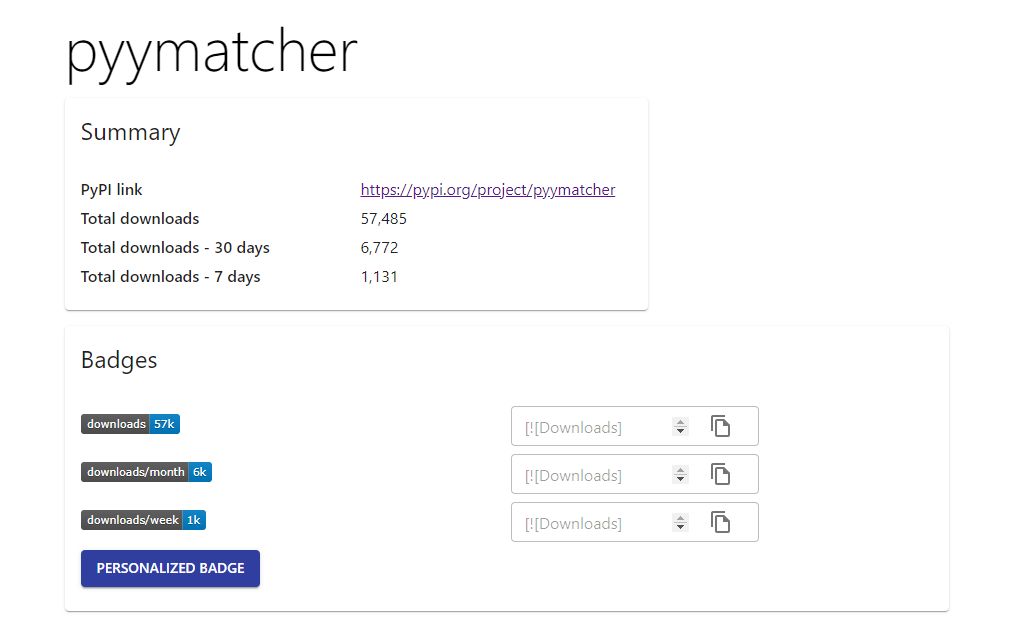Click down arrow in downloads/week badge field
The image size is (1009, 625).
click(x=680, y=527)
